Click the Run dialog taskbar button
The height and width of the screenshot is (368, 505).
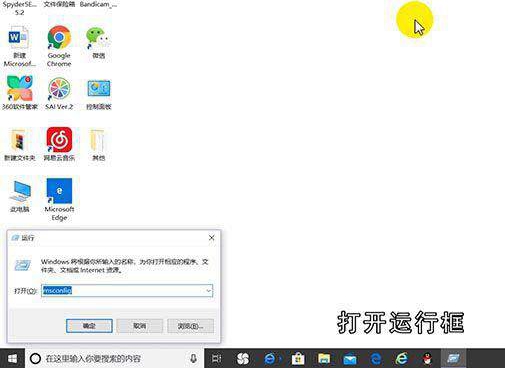tap(454, 359)
